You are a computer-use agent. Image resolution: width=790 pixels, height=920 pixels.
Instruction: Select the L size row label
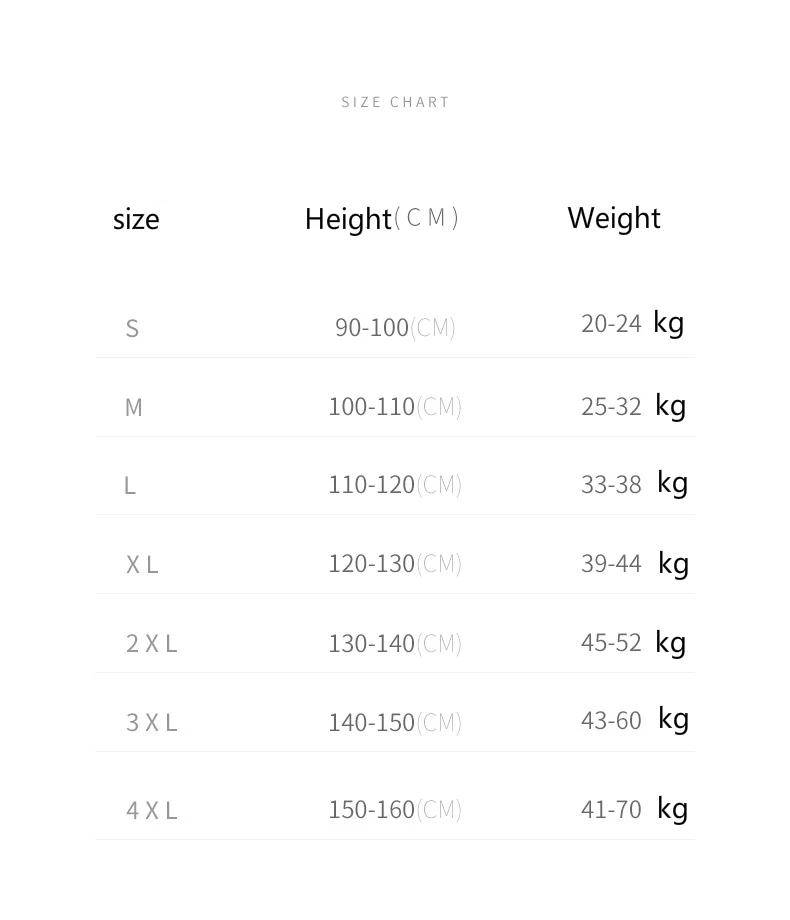coord(130,486)
